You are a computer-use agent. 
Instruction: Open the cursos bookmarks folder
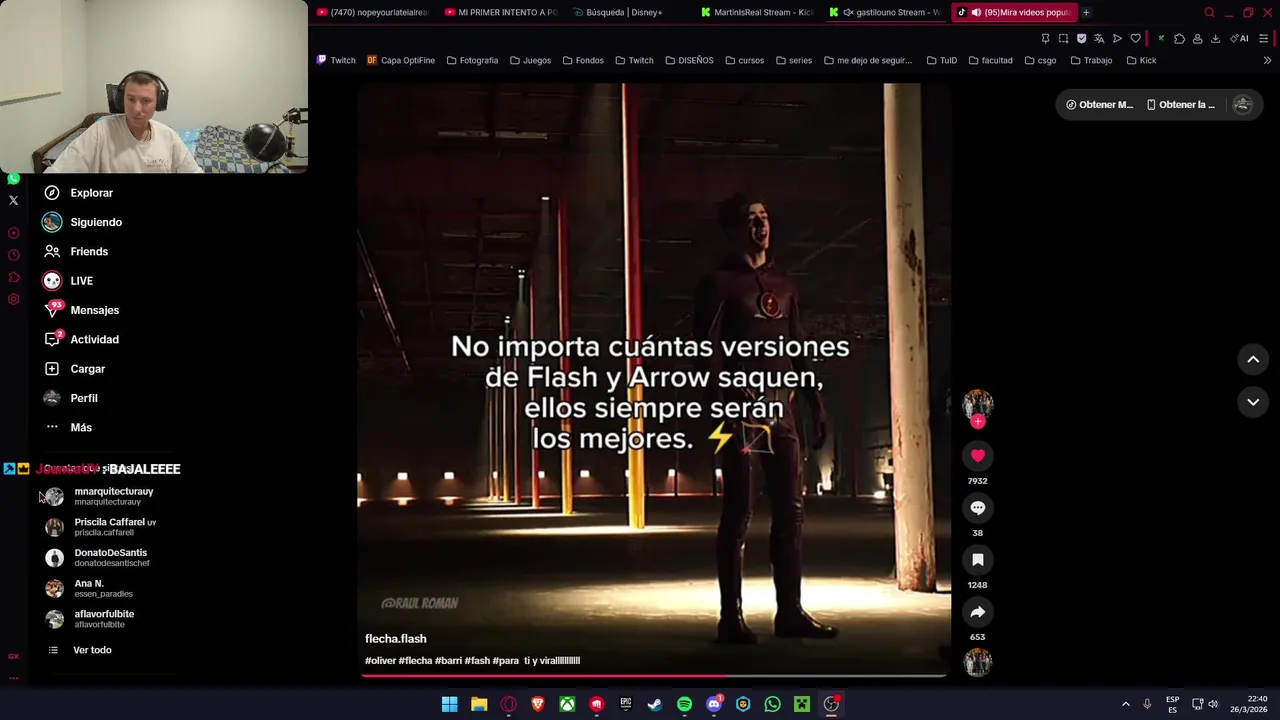click(x=744, y=60)
